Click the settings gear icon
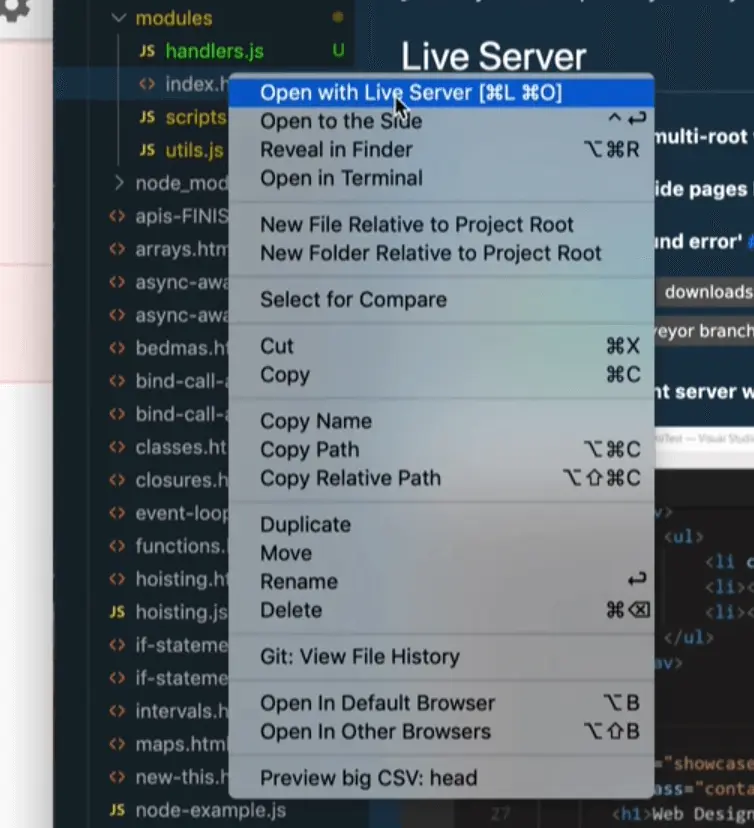This screenshot has width=754, height=828. tap(14, 10)
